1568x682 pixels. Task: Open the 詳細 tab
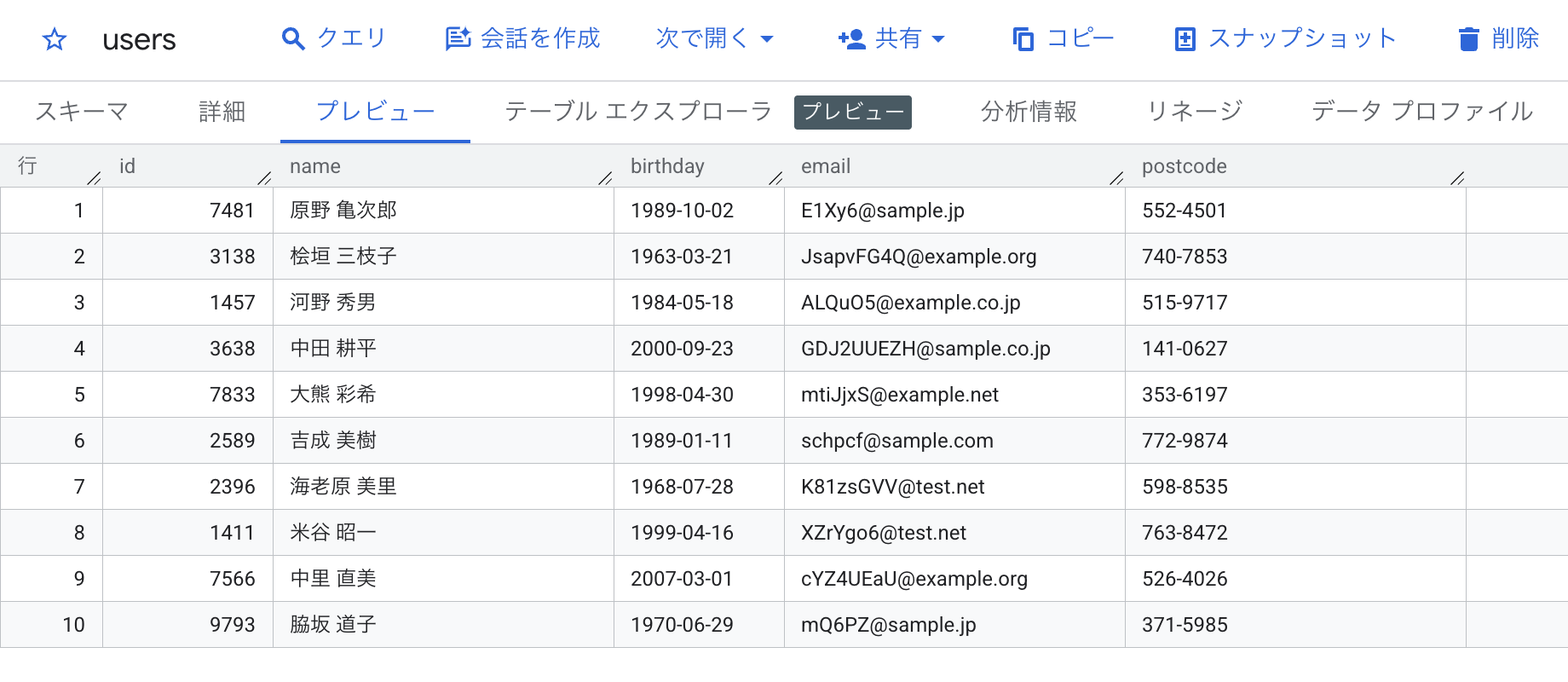click(x=222, y=112)
